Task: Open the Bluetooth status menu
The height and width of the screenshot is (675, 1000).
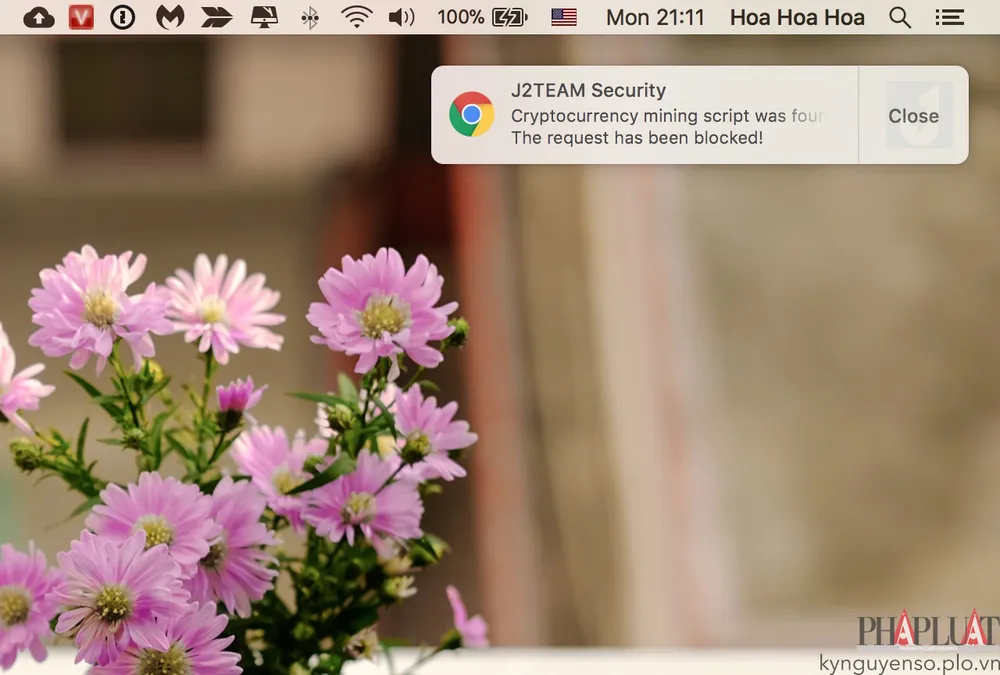Action: point(310,17)
